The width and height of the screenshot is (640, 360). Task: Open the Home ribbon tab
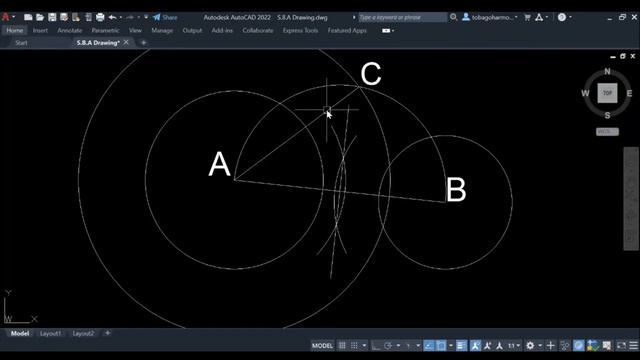coord(15,30)
